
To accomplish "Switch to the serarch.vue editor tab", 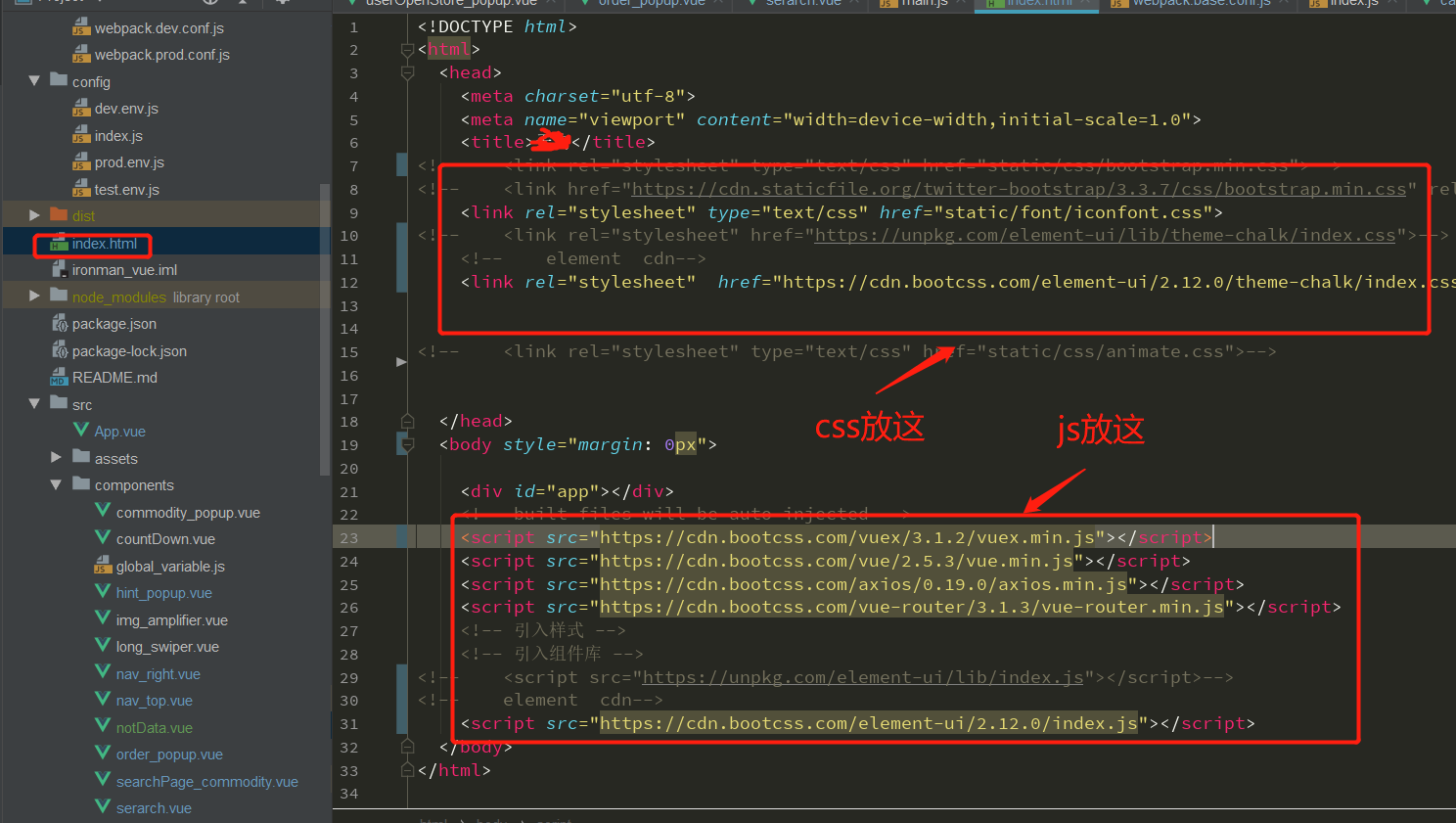I will 801,4.
